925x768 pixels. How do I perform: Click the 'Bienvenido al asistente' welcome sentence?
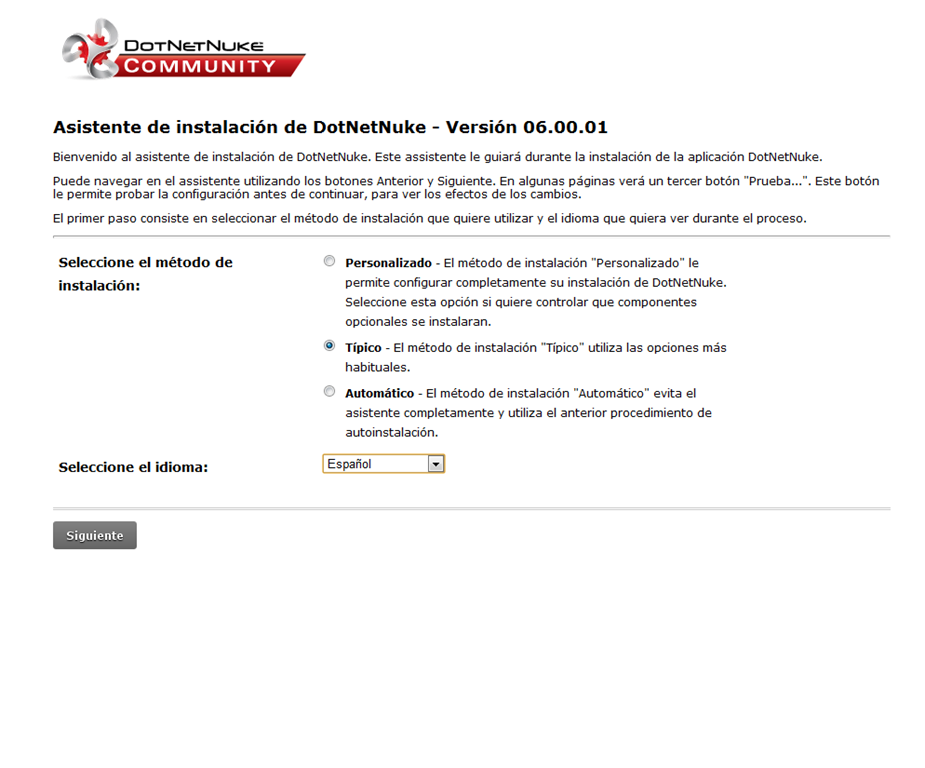438,157
